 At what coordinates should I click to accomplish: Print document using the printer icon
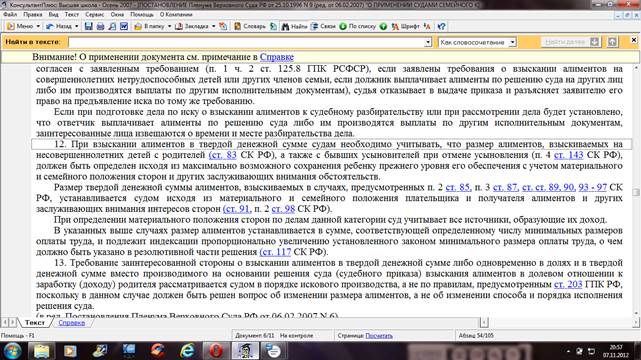coord(100,26)
